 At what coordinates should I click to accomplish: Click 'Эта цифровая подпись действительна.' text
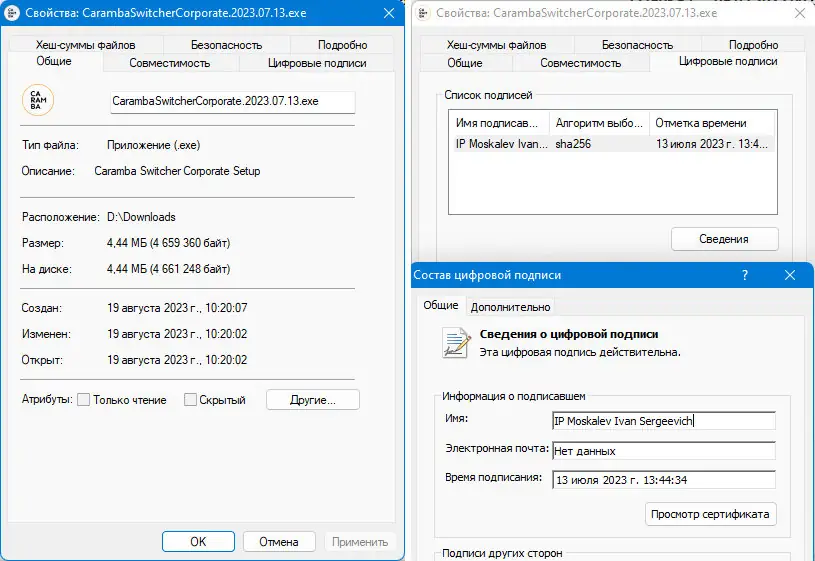coord(580,352)
